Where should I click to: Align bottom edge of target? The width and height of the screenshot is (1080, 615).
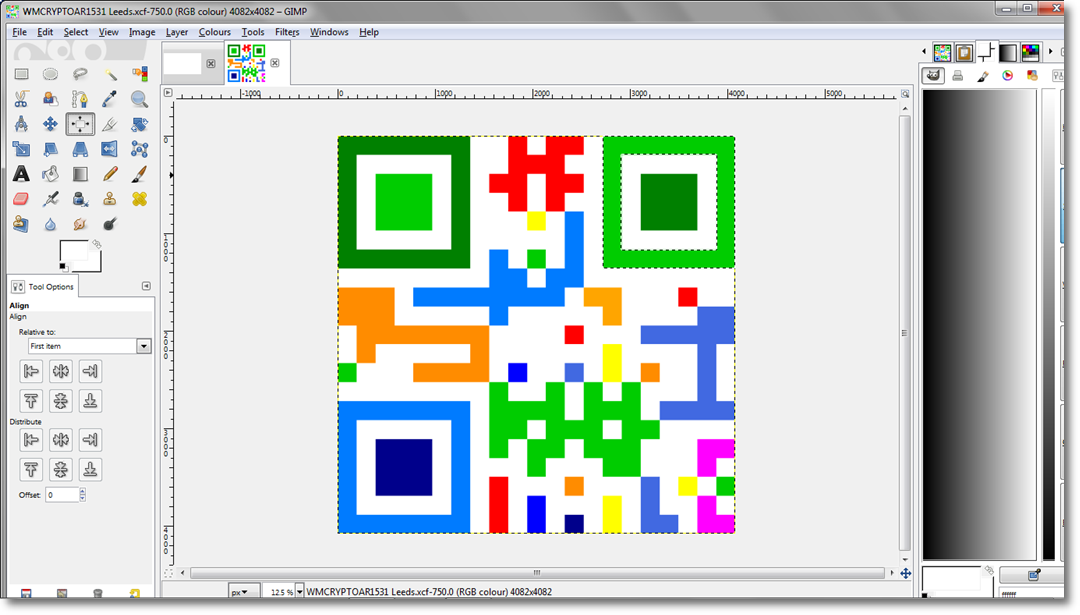click(90, 401)
